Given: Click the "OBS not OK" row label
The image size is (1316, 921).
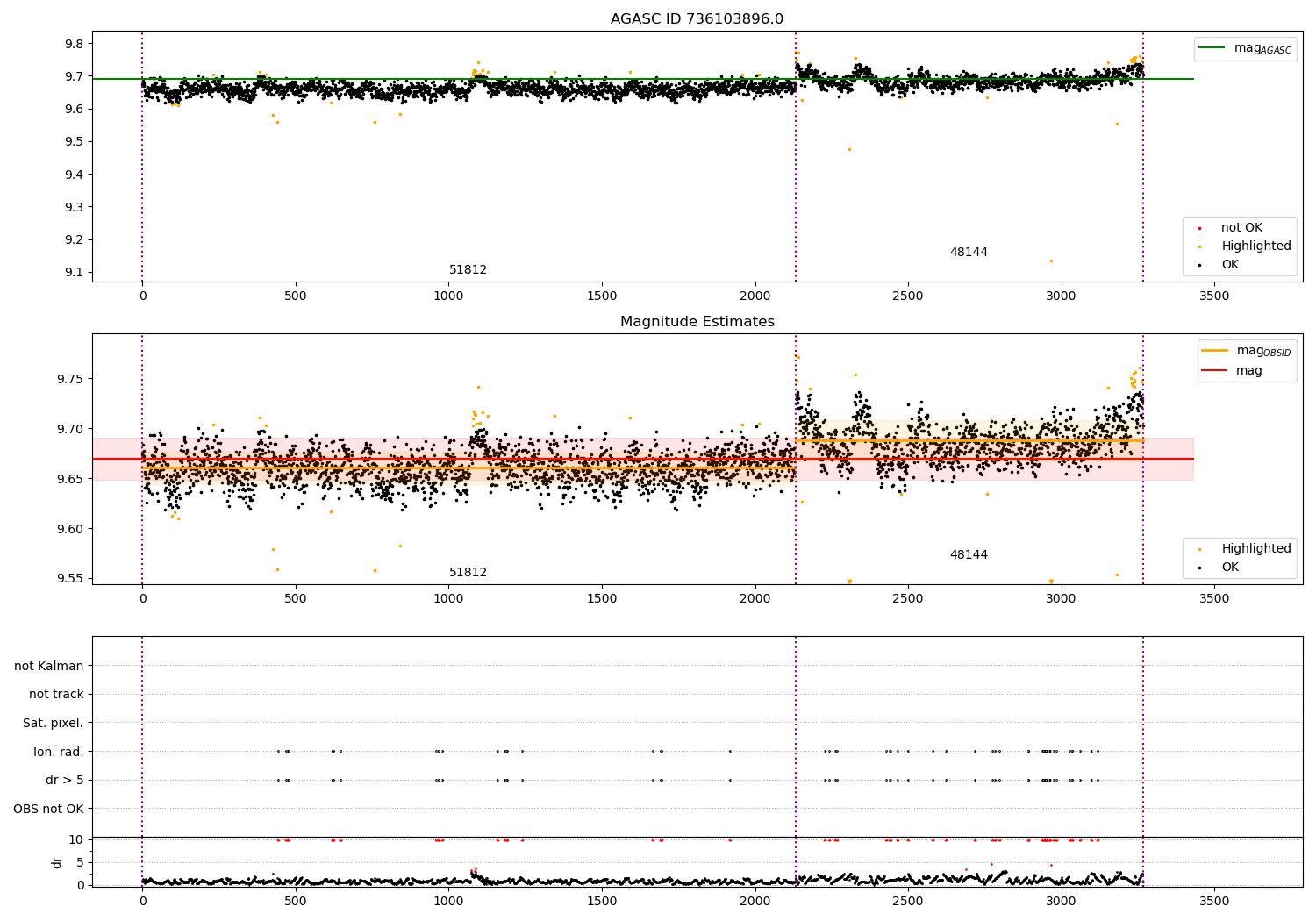Looking at the screenshot, I should click(x=49, y=809).
